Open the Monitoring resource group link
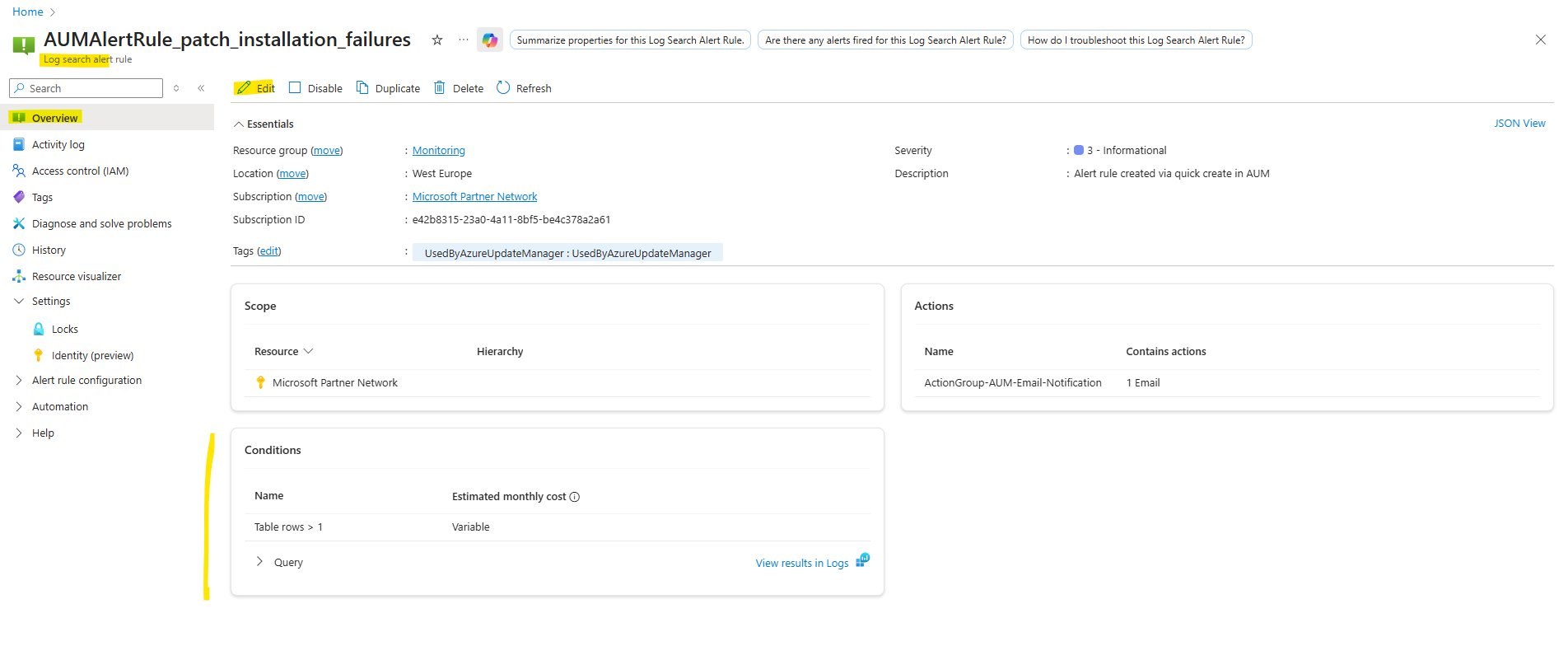Viewport: 1568px width, 646px height. coord(438,151)
